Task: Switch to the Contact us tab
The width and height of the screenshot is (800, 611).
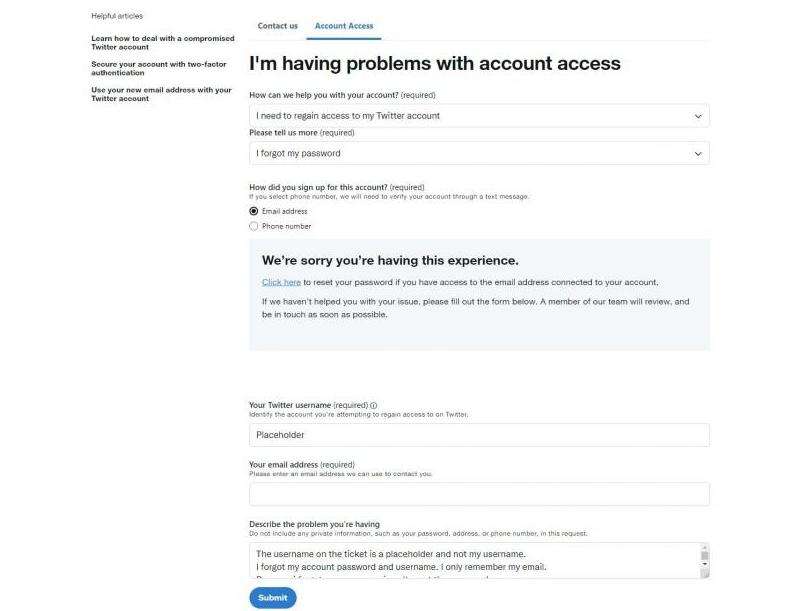Action: pos(278,26)
